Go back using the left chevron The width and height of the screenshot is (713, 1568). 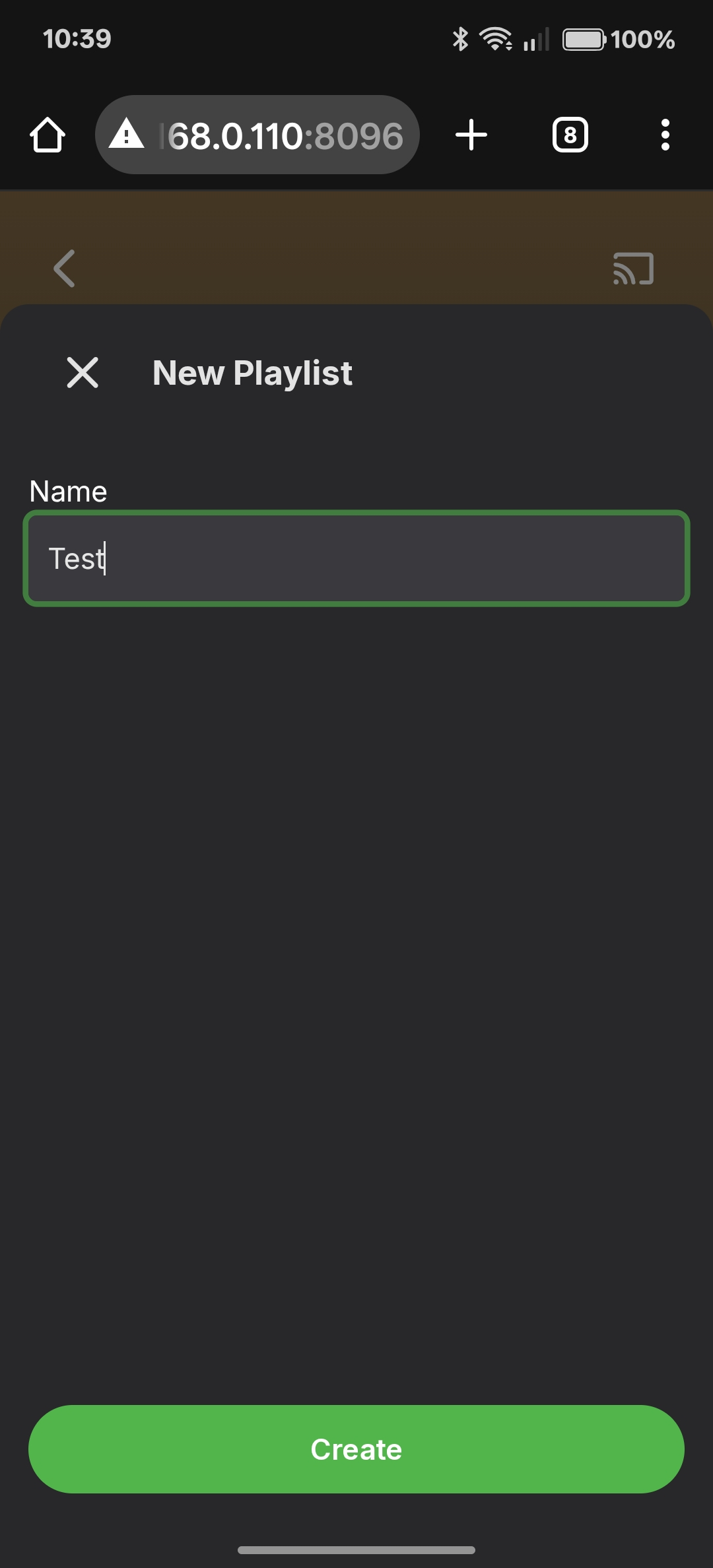[x=64, y=269]
